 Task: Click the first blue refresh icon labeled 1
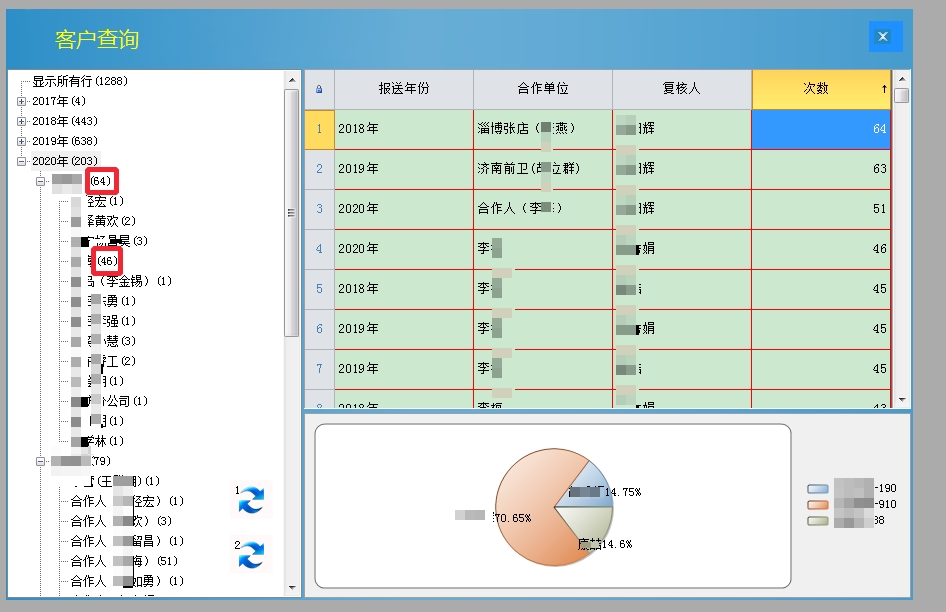click(x=250, y=500)
